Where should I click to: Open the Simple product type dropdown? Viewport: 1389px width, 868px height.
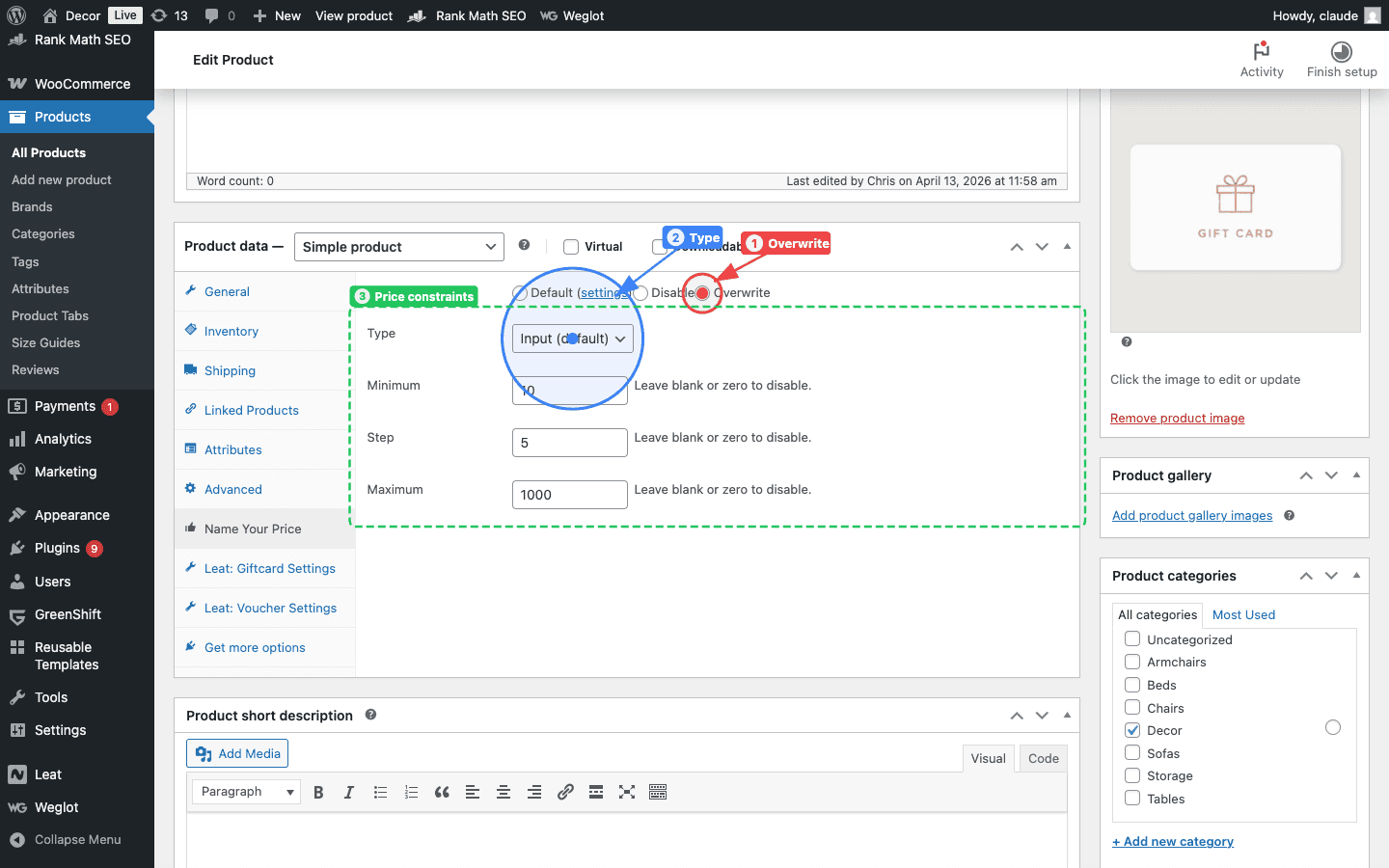[399, 247]
